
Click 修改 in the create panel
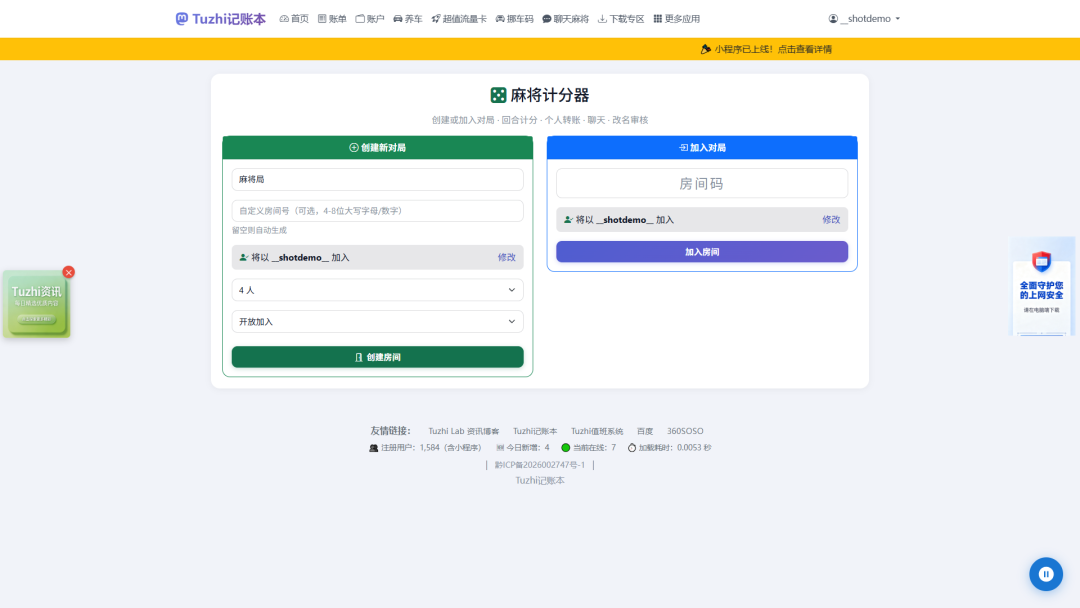(506, 258)
